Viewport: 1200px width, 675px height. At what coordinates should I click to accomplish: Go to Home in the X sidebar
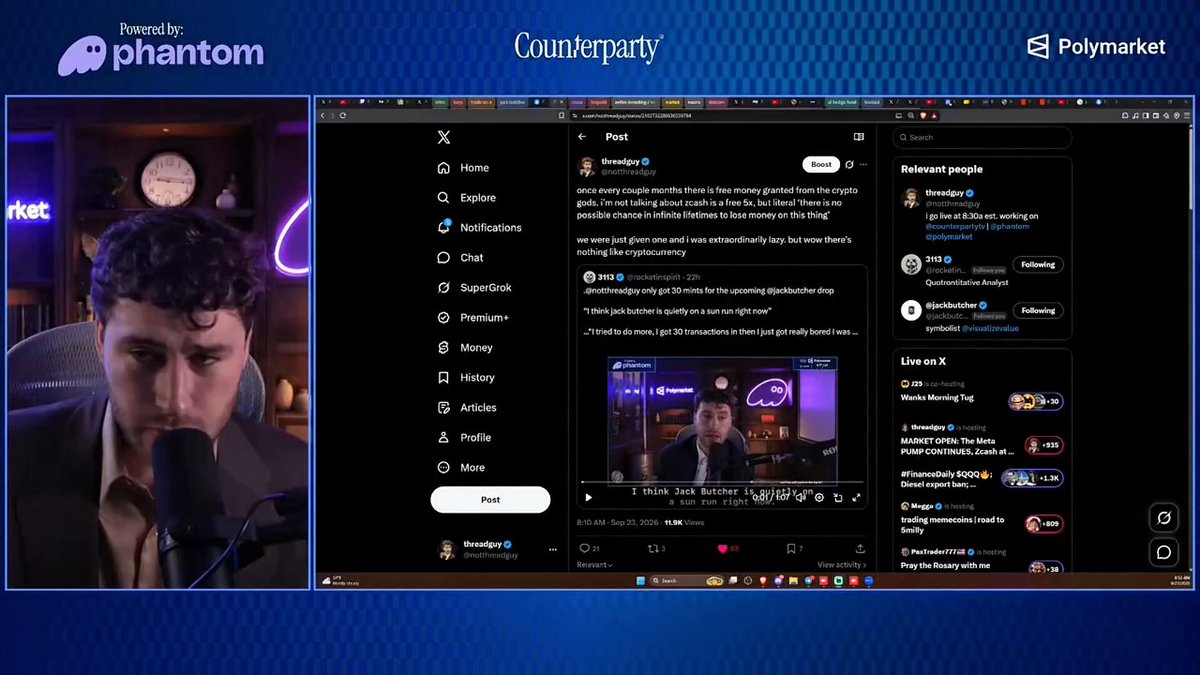point(464,168)
